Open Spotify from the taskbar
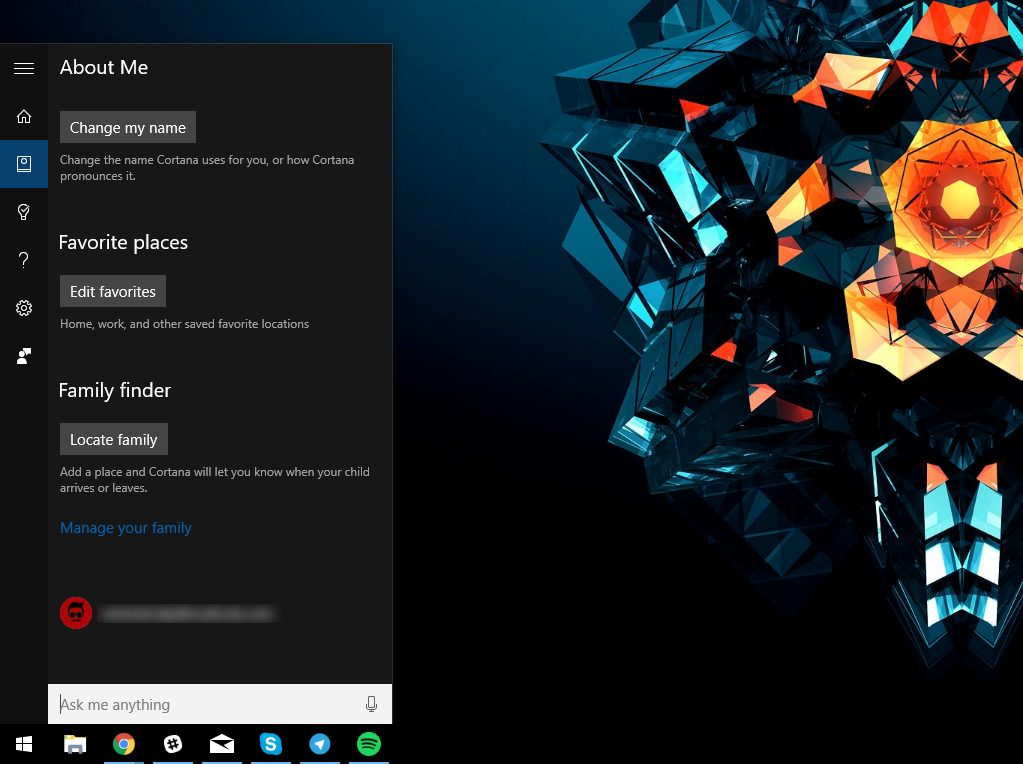 [x=369, y=744]
